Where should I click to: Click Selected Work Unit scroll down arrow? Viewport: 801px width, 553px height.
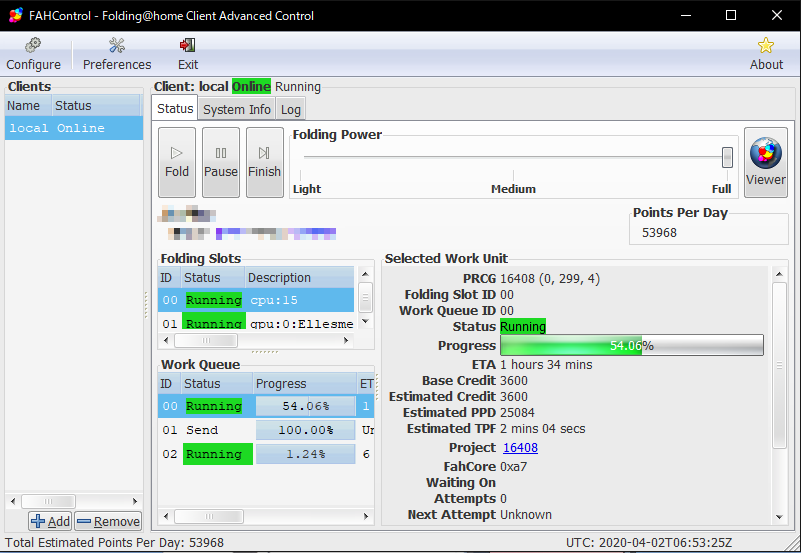pos(779,517)
